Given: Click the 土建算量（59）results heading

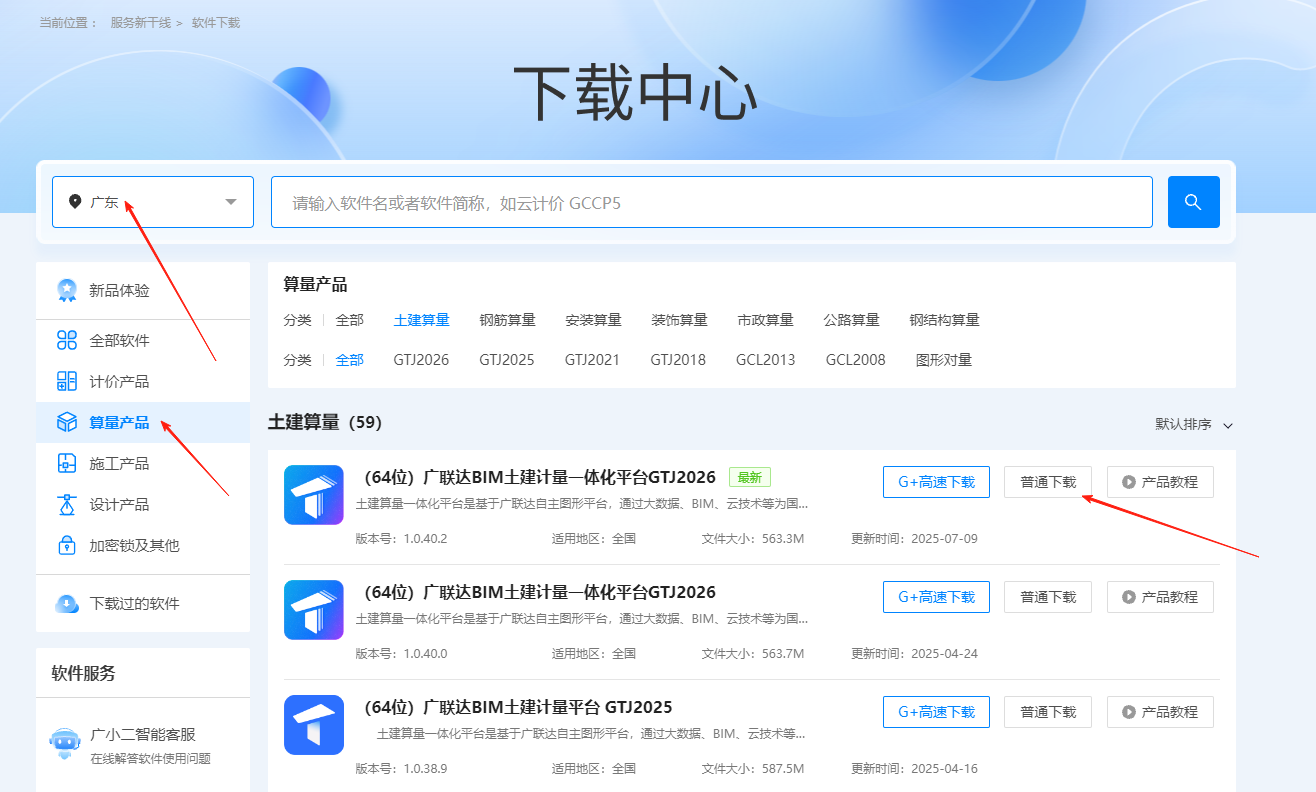Looking at the screenshot, I should pos(325,423).
